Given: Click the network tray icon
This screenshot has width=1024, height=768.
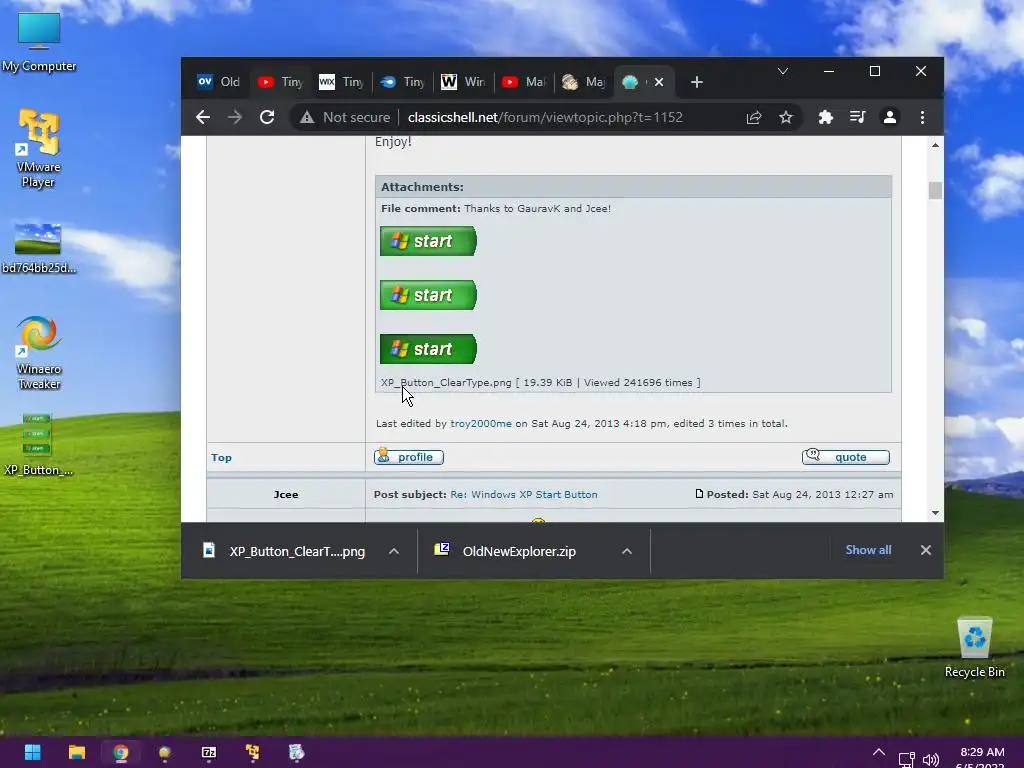Looking at the screenshot, I should [x=906, y=760].
